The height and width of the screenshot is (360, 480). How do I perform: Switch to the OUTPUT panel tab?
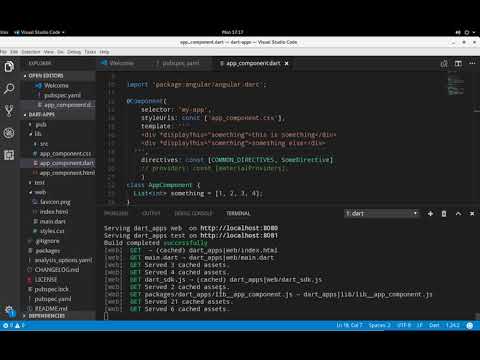point(151,213)
